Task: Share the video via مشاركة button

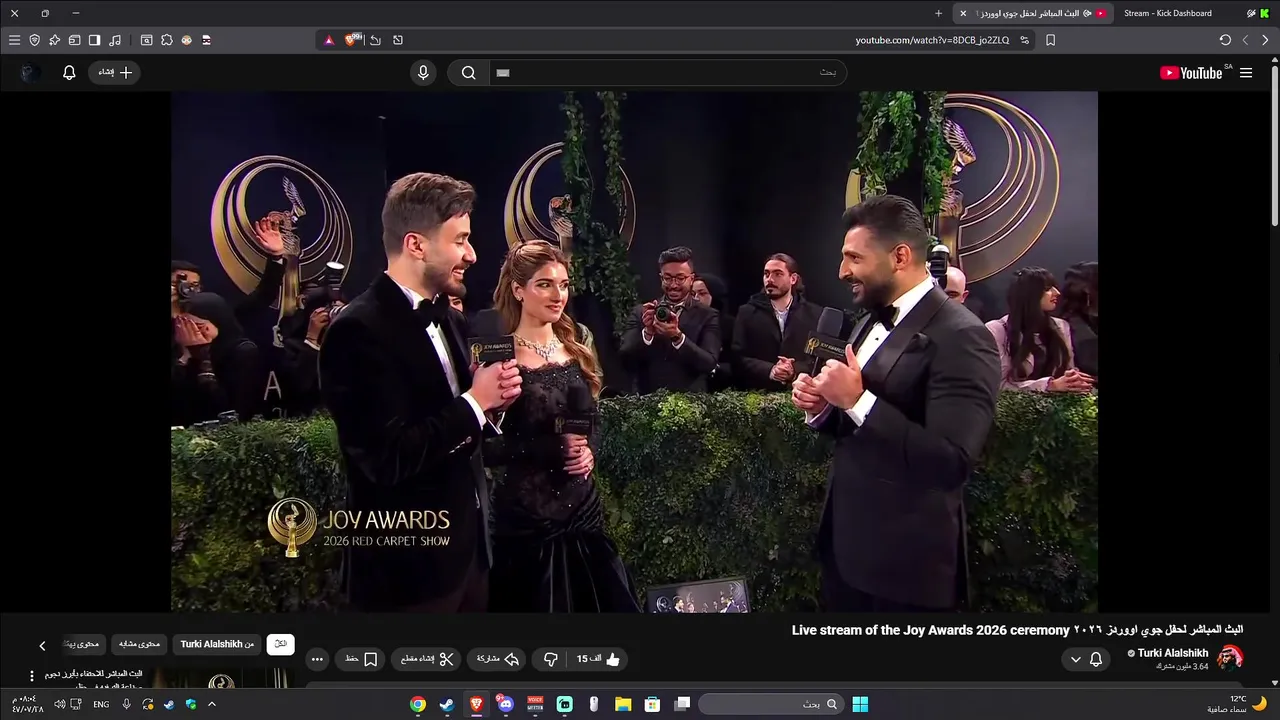Action: pos(498,659)
